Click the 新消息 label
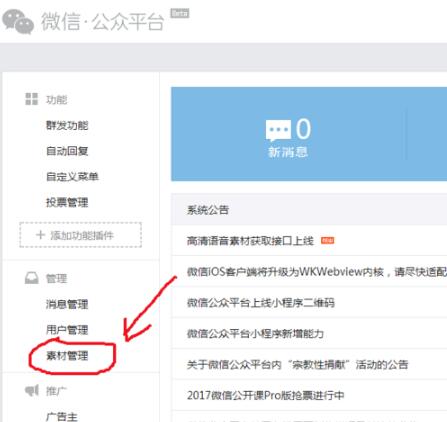The width and height of the screenshot is (447, 422). coord(288,152)
